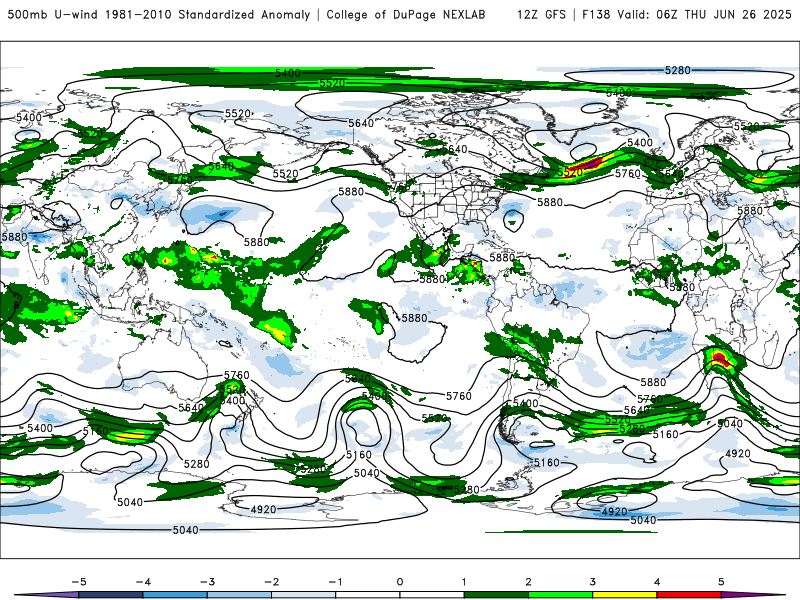Click the '12Z GFS' model run text
This screenshot has width=800, height=600.
[541, 15]
